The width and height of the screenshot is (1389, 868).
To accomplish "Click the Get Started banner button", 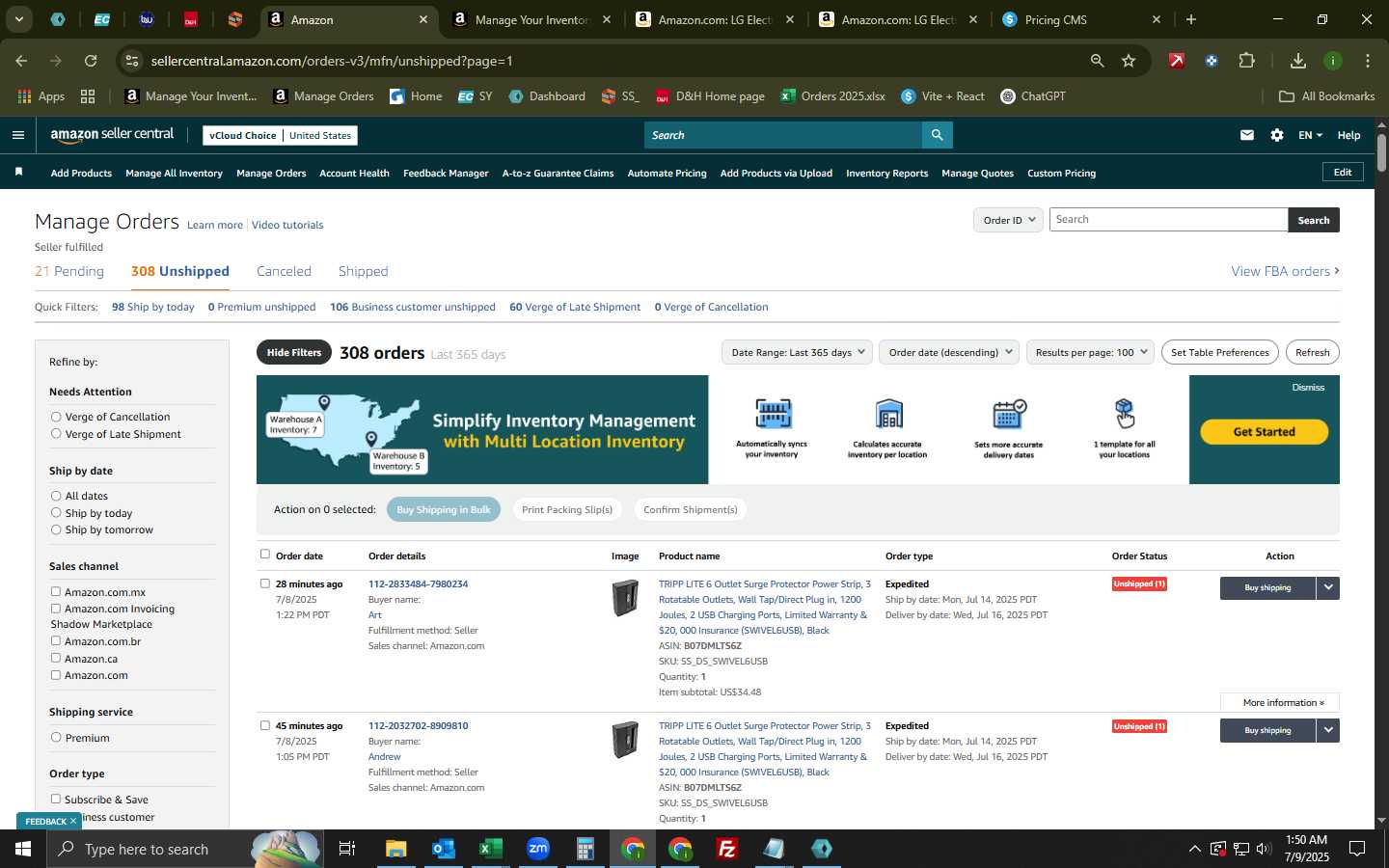I will (1264, 432).
